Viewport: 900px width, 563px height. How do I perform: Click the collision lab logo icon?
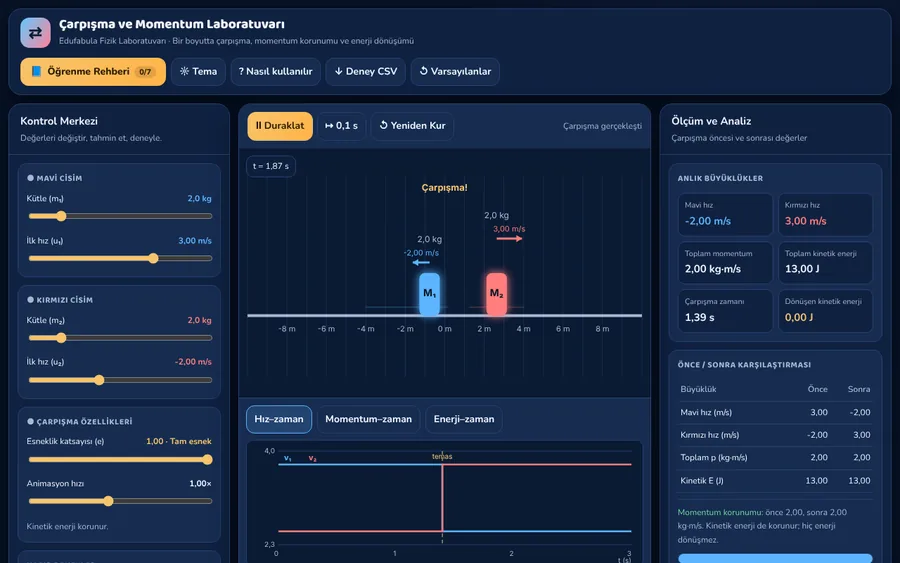35,33
